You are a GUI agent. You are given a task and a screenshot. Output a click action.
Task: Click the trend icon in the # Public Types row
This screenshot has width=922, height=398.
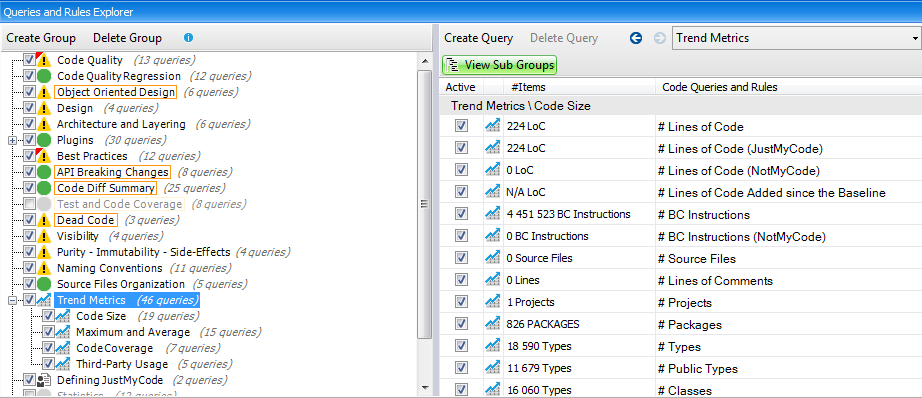click(492, 368)
